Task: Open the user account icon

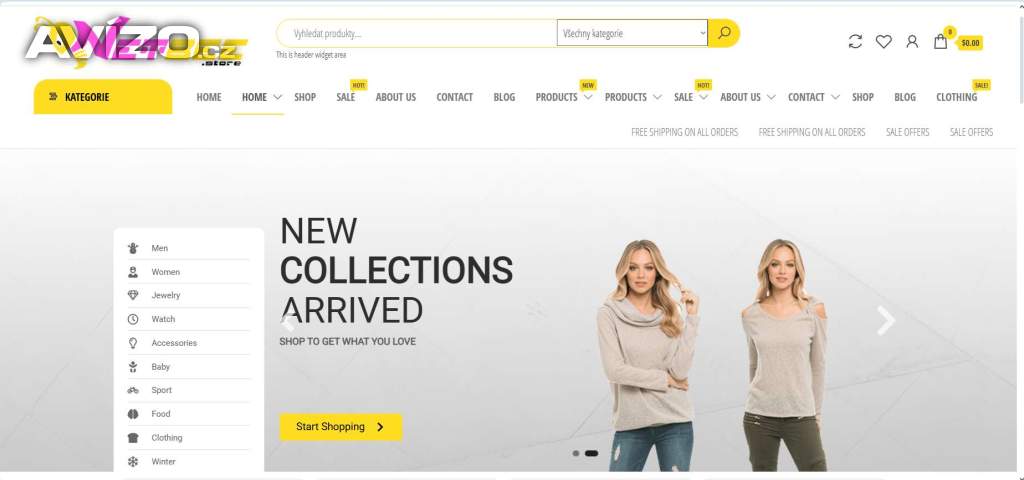Action: [912, 42]
